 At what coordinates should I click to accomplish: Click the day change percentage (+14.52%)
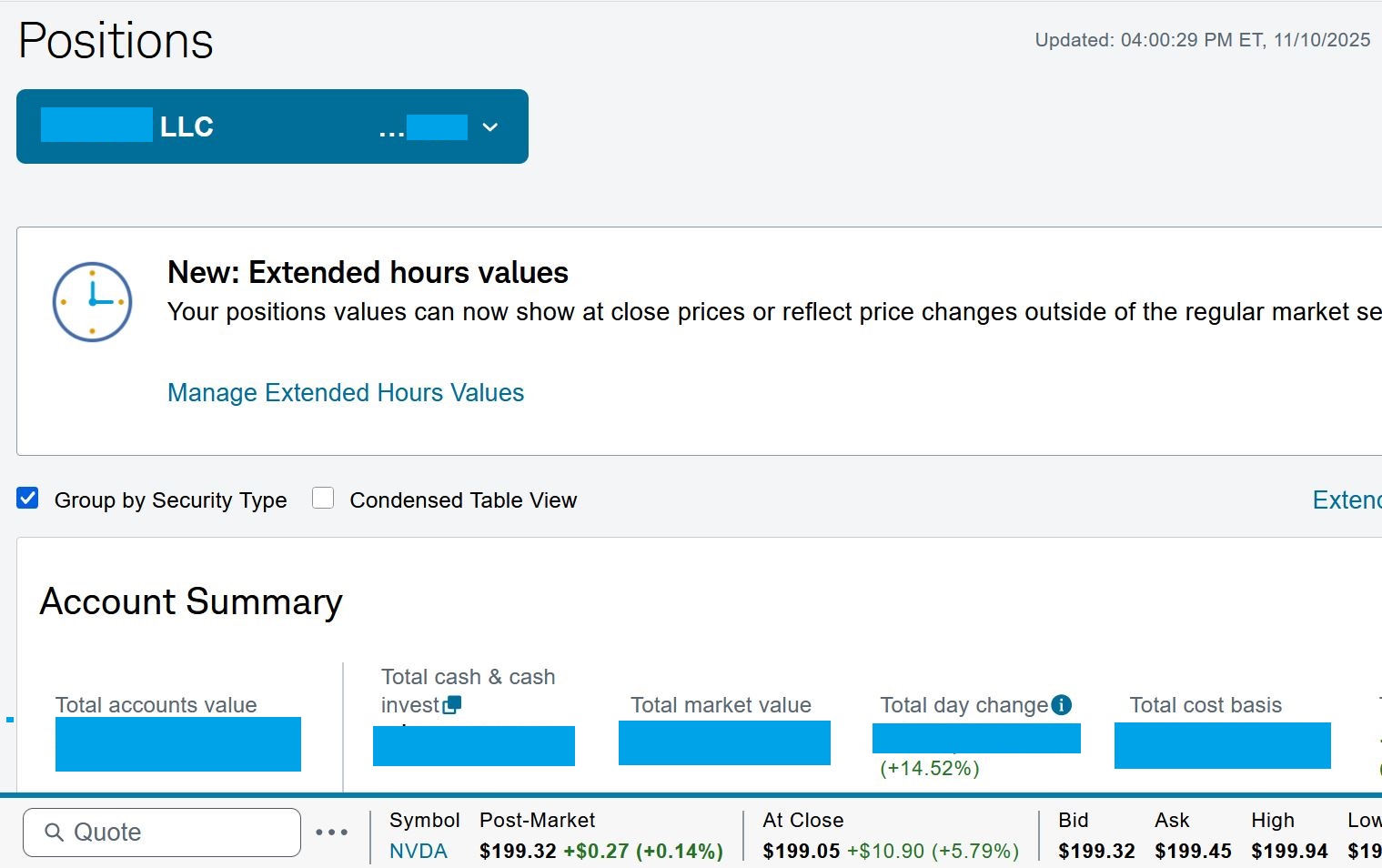tap(930, 769)
